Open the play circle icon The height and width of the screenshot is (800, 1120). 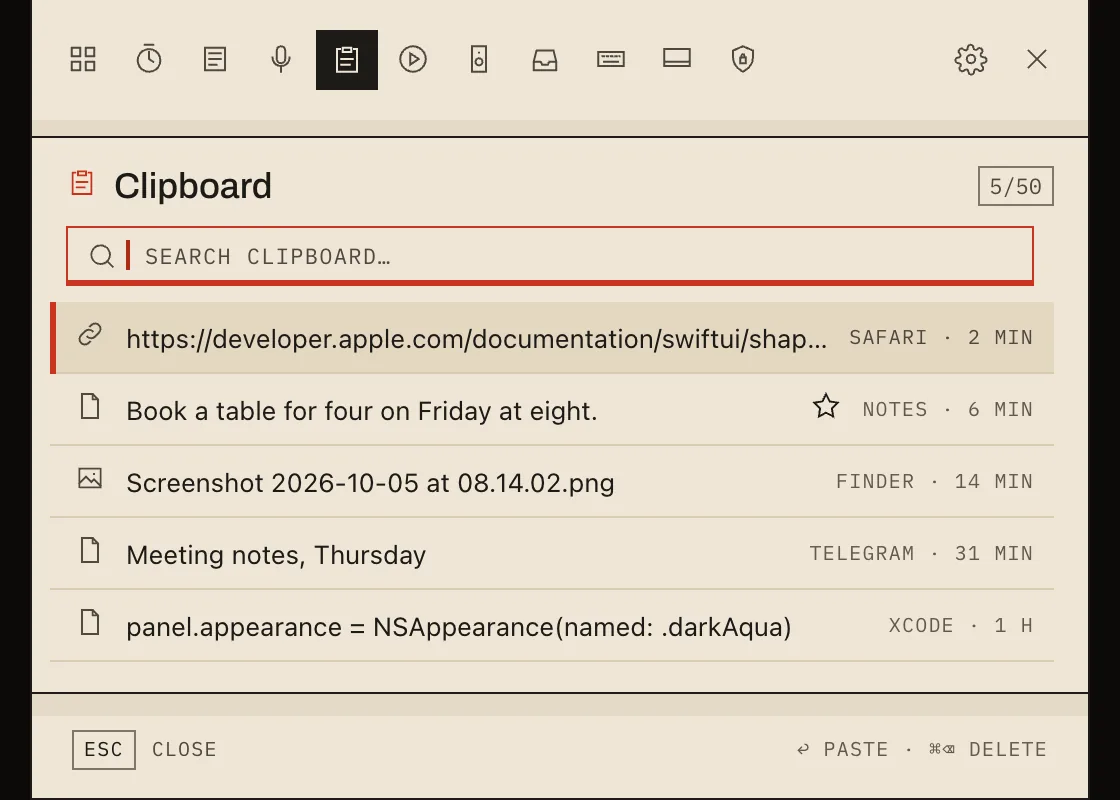(x=413, y=59)
